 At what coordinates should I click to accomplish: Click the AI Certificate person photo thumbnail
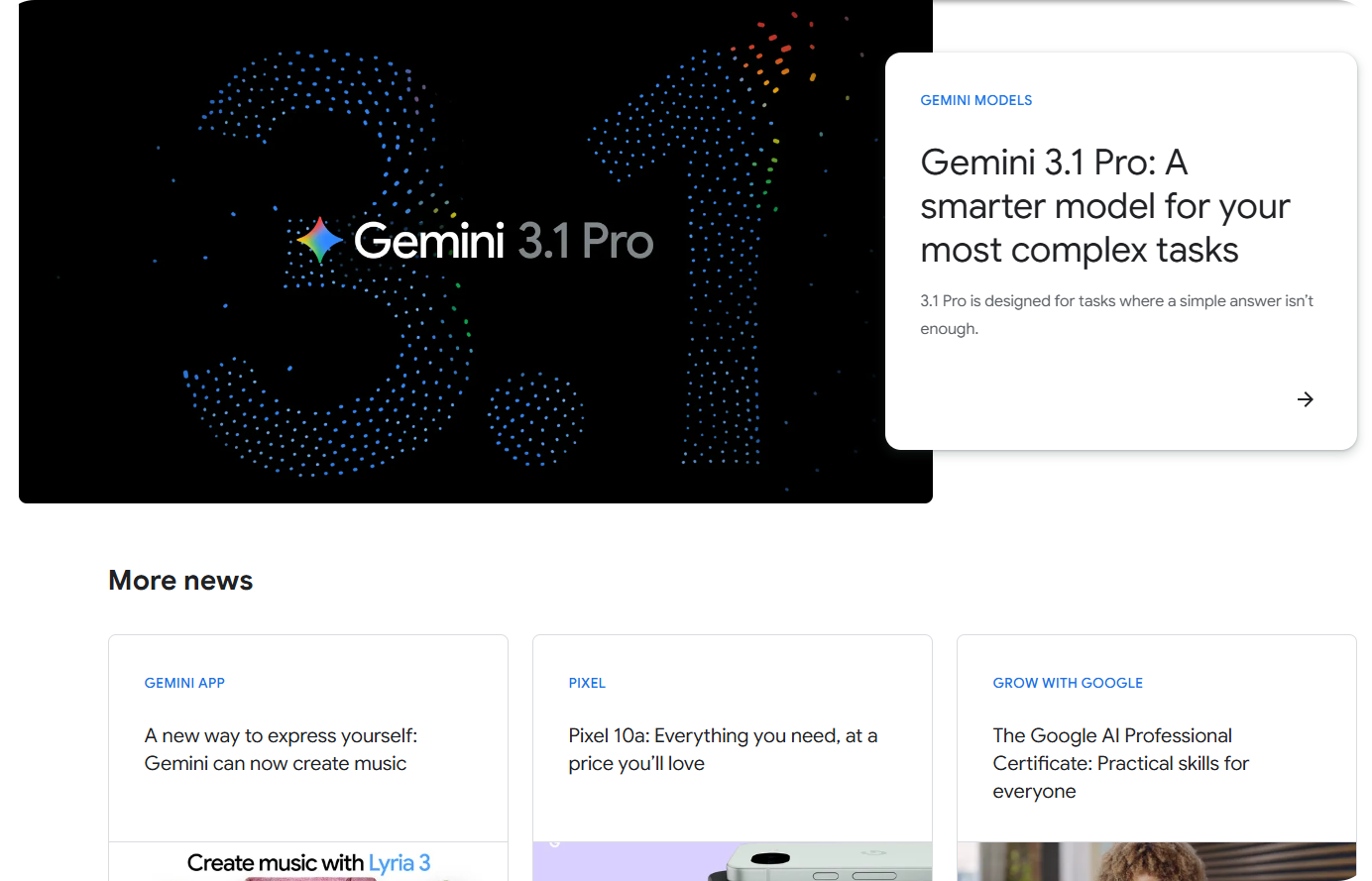pos(1157,861)
